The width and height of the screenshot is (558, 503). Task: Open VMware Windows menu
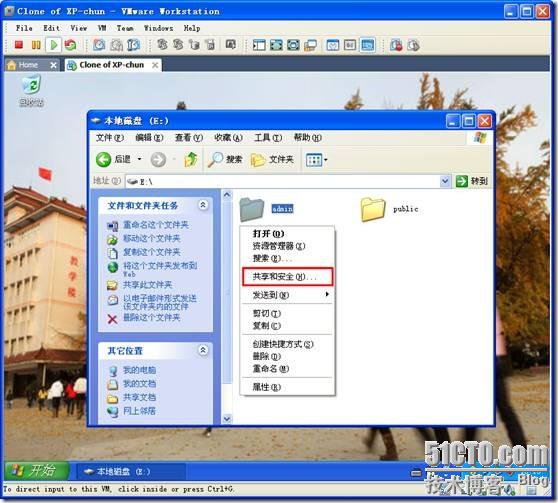158,28
